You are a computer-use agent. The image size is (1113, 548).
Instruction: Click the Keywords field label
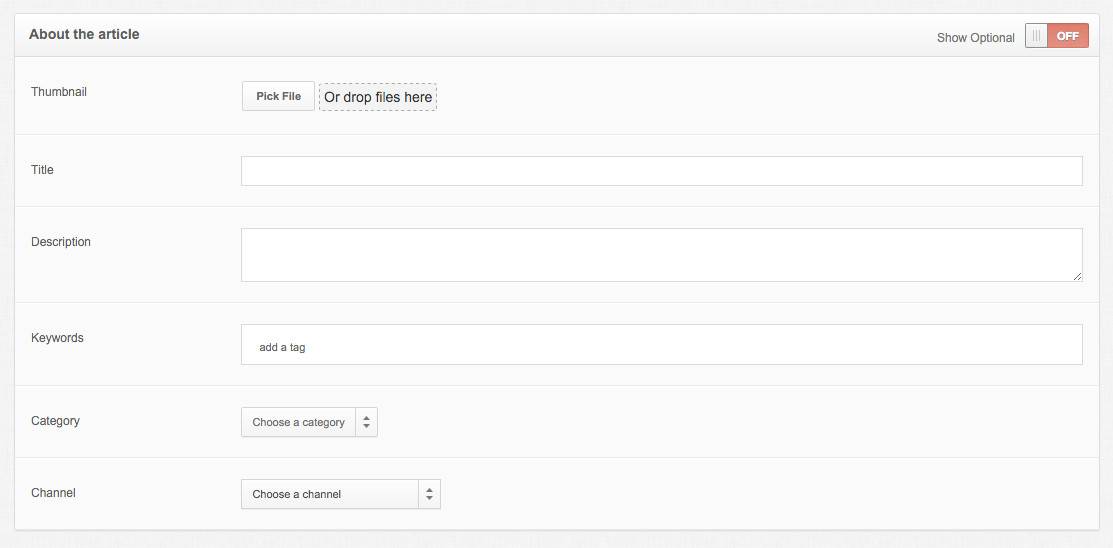coord(57,338)
